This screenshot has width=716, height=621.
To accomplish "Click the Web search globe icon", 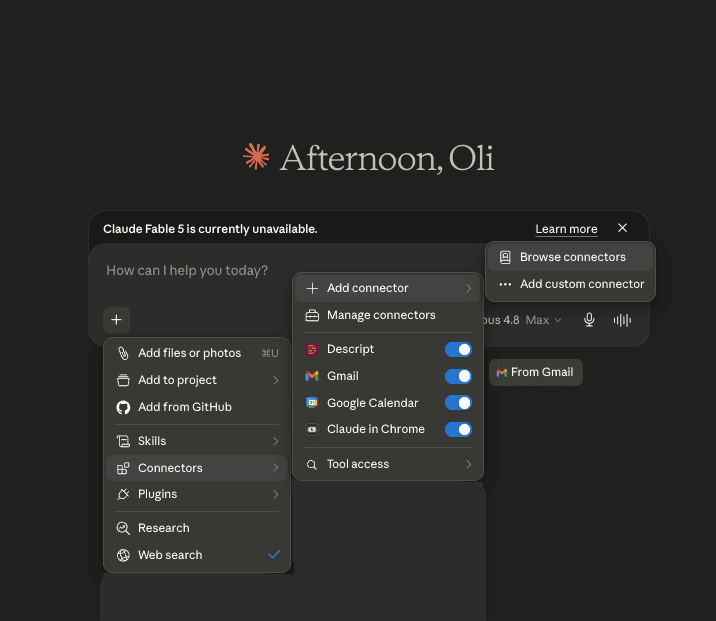I will click(123, 555).
